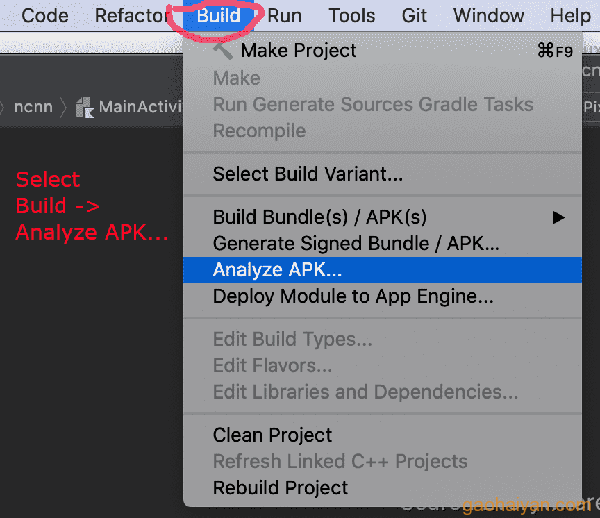Open the Refactor menu
The width and height of the screenshot is (600, 518).
pyautogui.click(x=132, y=16)
